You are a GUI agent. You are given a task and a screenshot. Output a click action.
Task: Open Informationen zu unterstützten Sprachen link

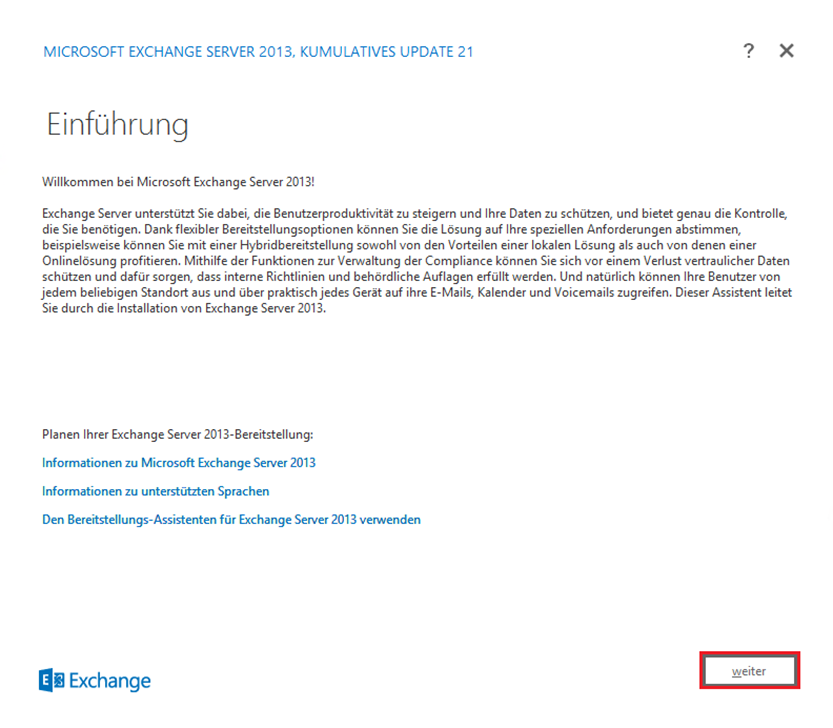point(155,491)
